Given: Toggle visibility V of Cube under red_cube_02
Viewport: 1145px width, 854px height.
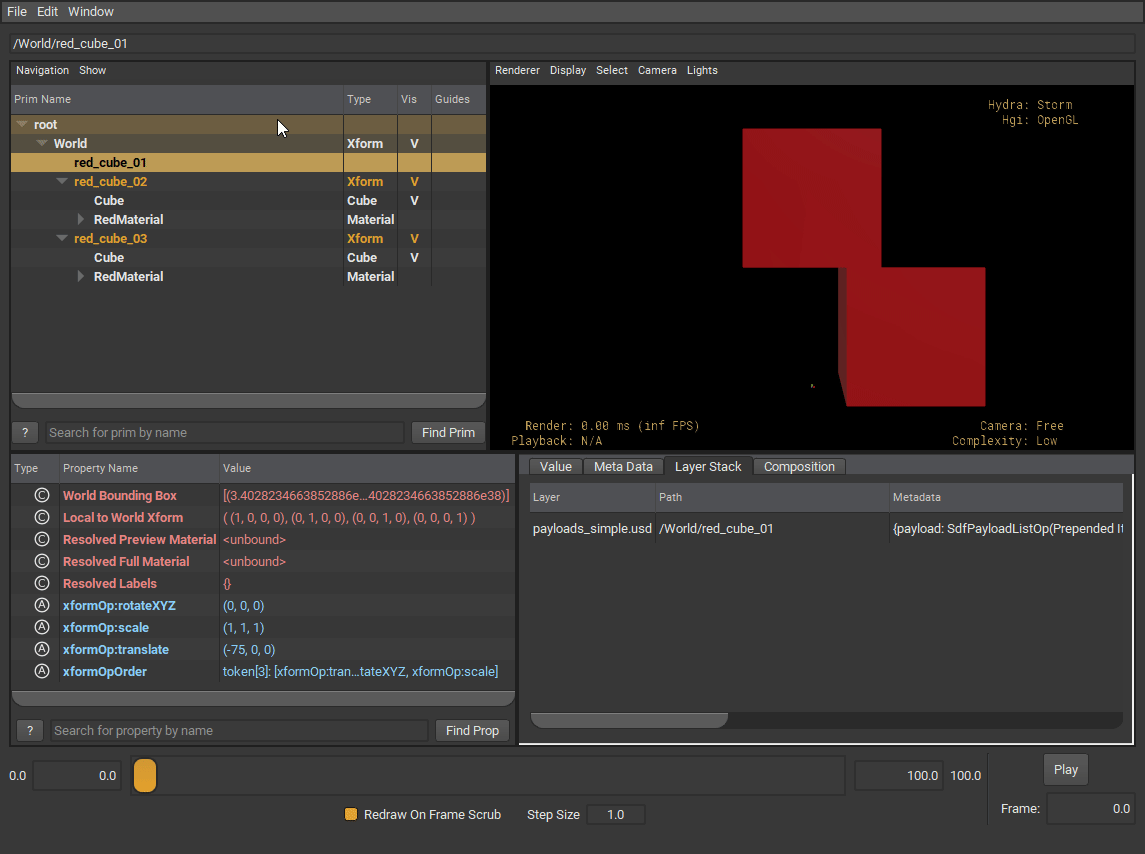Looking at the screenshot, I should click(x=414, y=201).
